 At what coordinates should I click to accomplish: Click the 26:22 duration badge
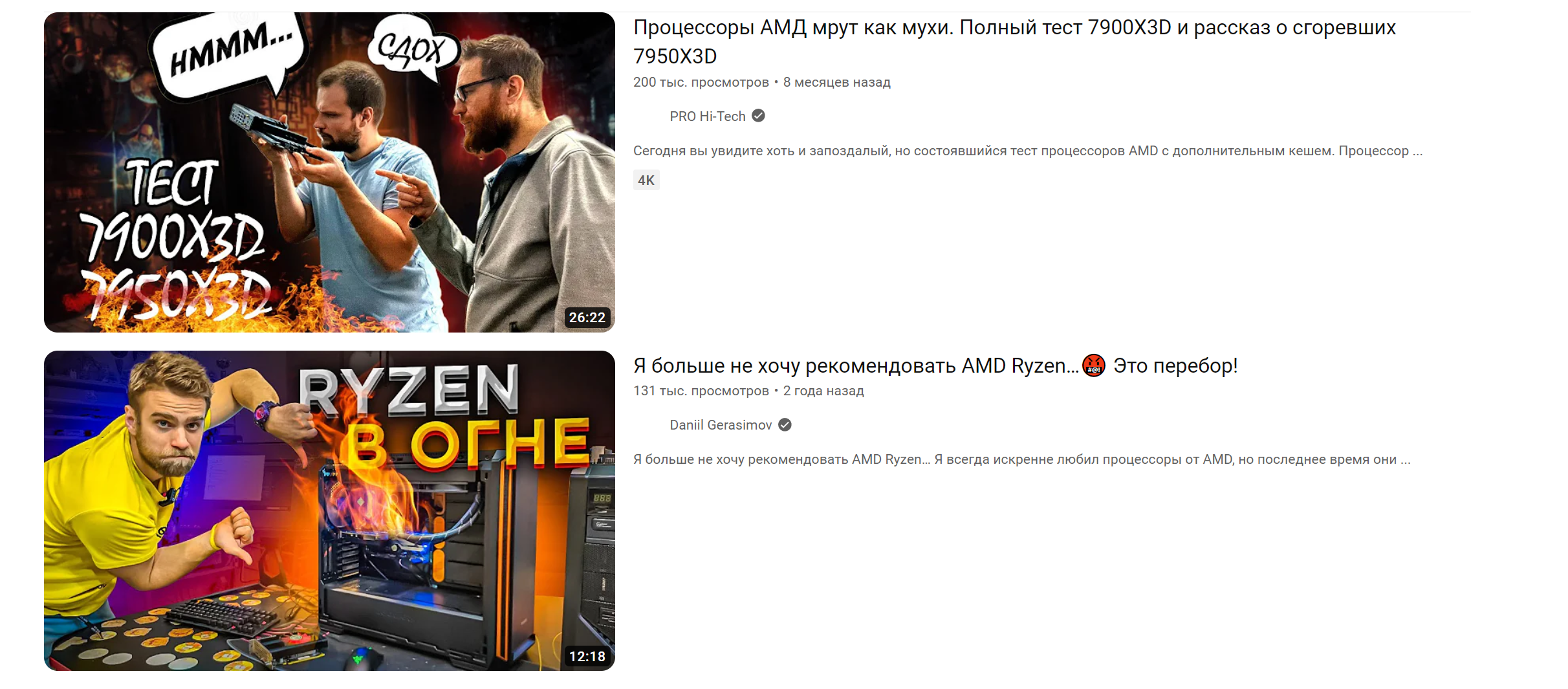[587, 318]
